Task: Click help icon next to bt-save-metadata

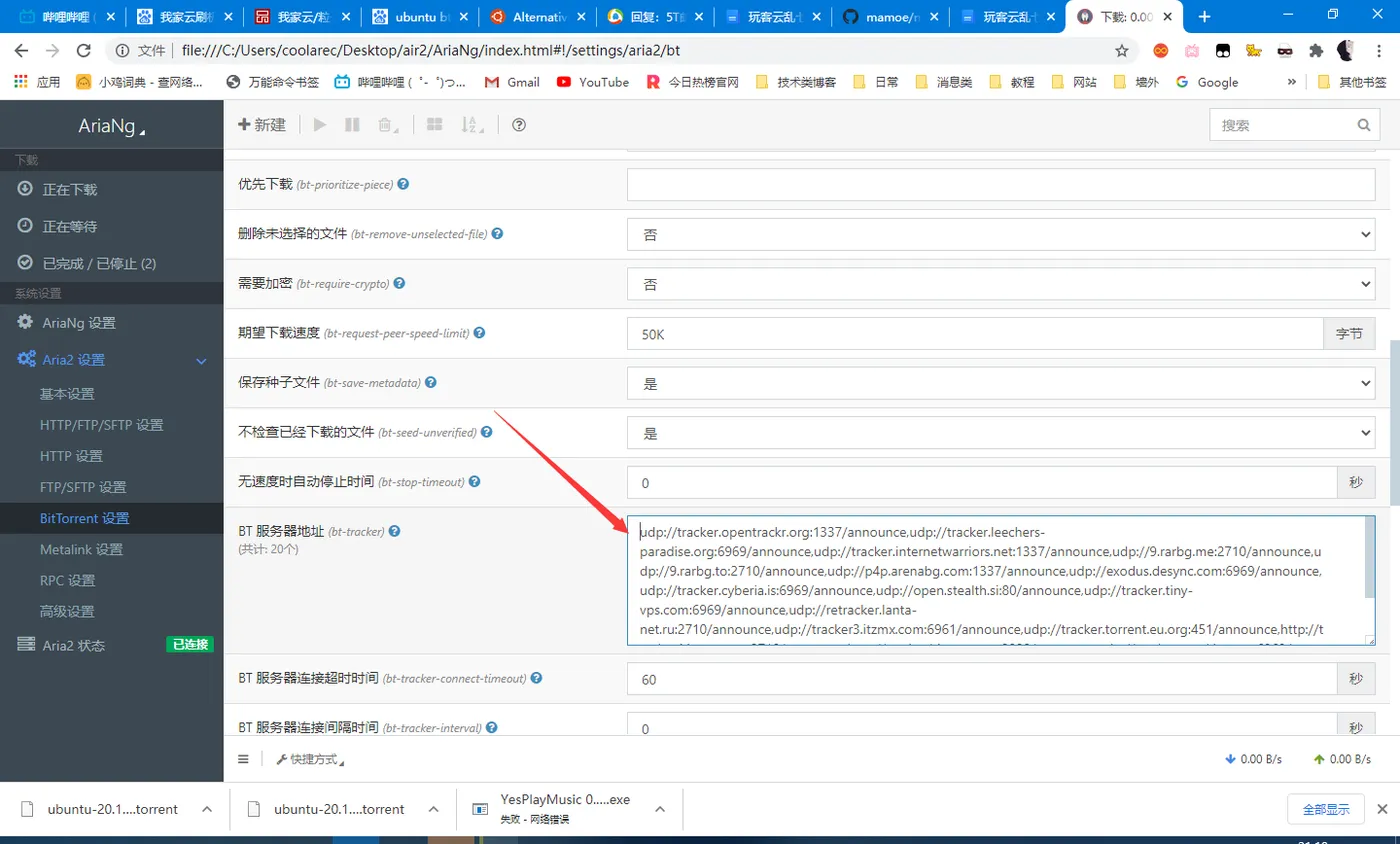Action: point(431,382)
